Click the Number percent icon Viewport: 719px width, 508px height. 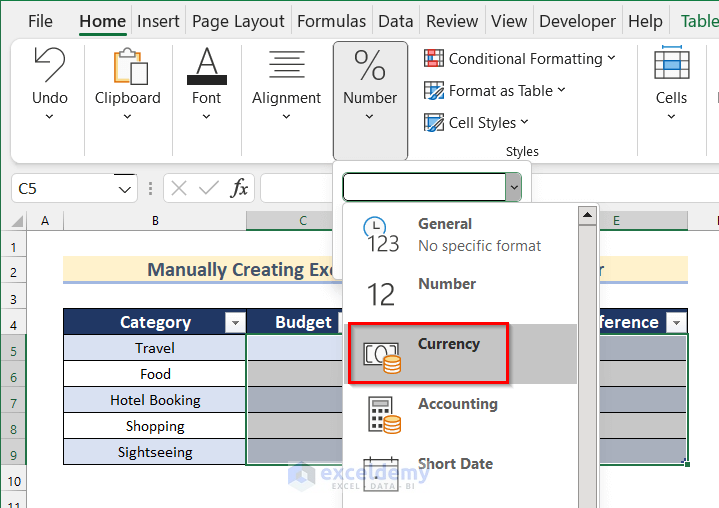point(370,66)
